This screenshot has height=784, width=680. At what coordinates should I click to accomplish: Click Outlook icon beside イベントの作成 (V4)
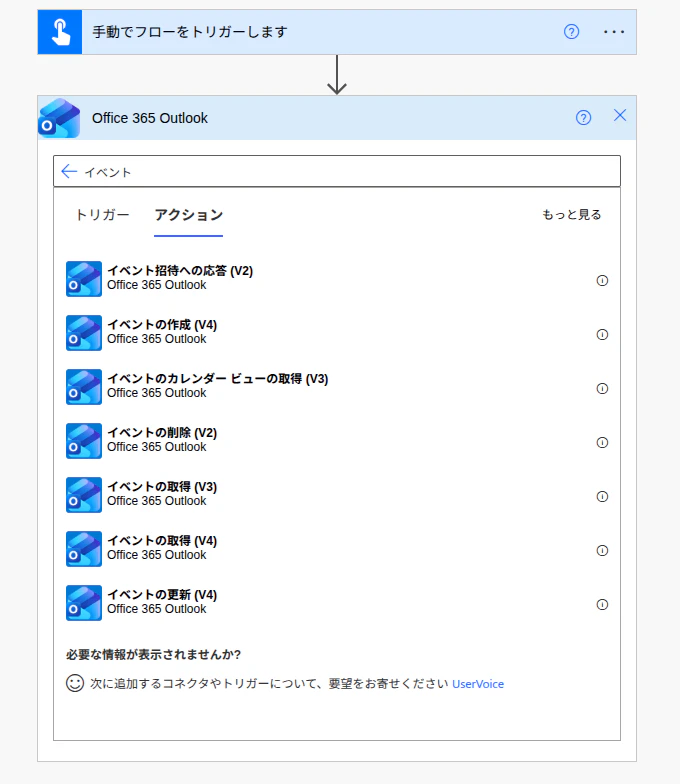tap(84, 332)
